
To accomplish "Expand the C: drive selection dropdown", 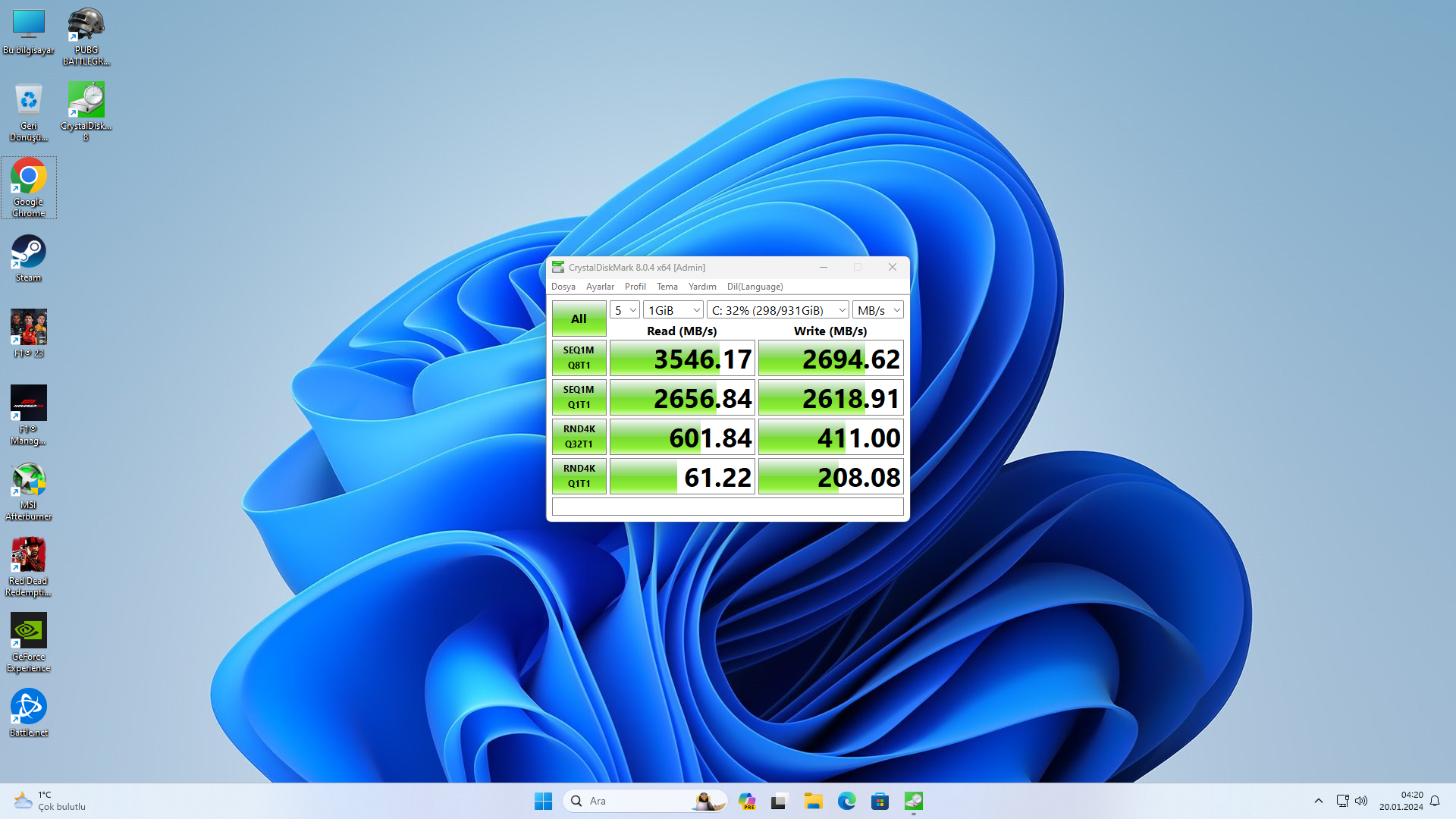I will click(777, 310).
